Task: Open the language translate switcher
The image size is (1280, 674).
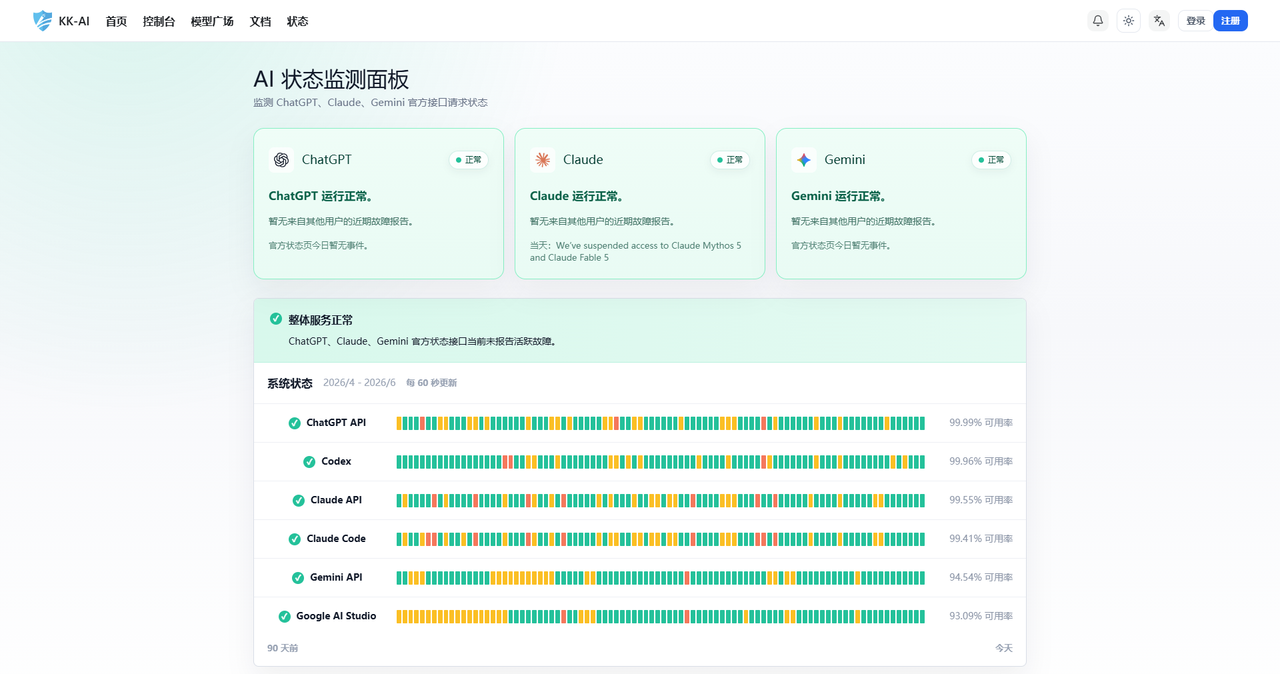Action: pos(1159,20)
